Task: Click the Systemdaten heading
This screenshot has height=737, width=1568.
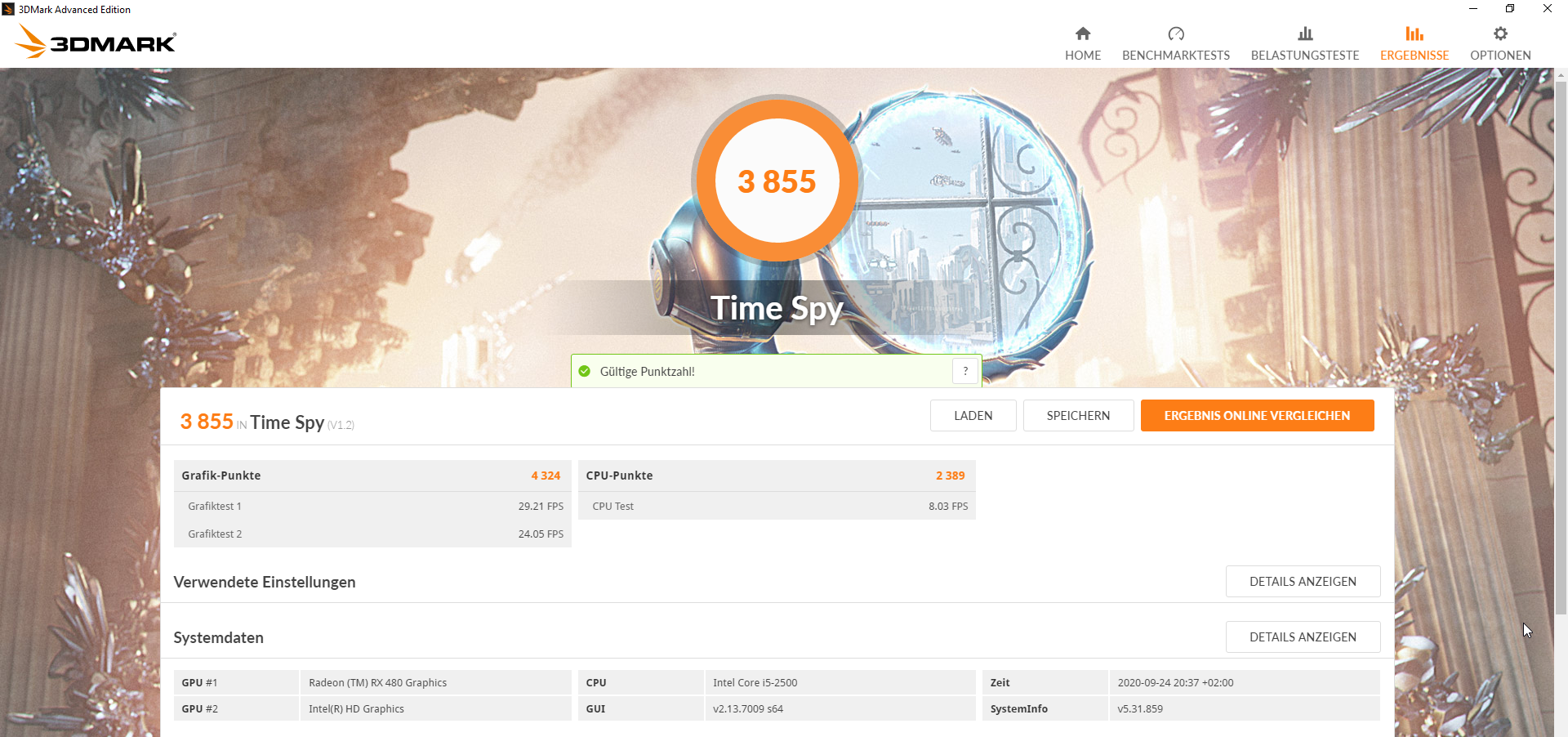Action: click(218, 637)
